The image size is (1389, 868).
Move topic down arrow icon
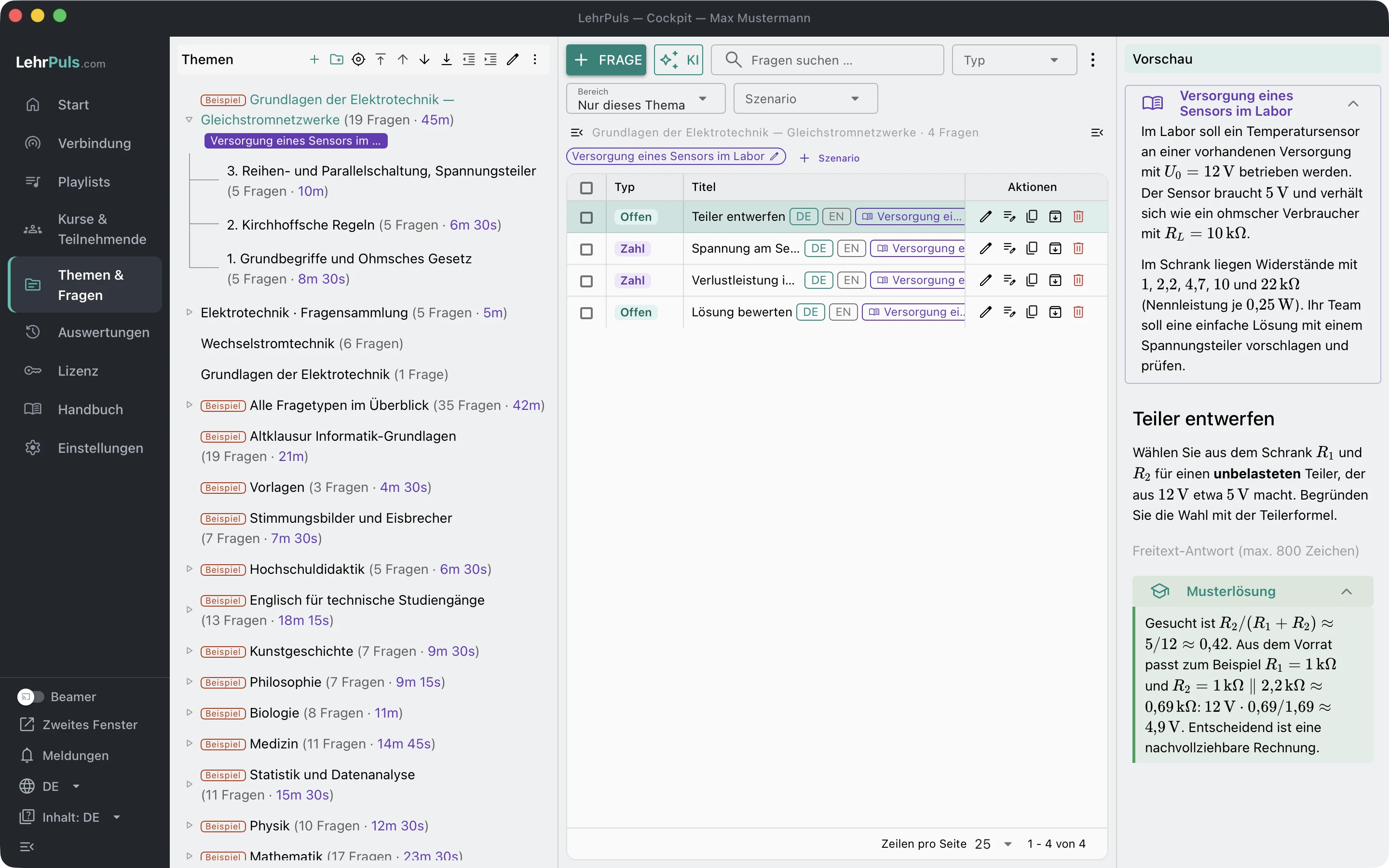coord(425,60)
